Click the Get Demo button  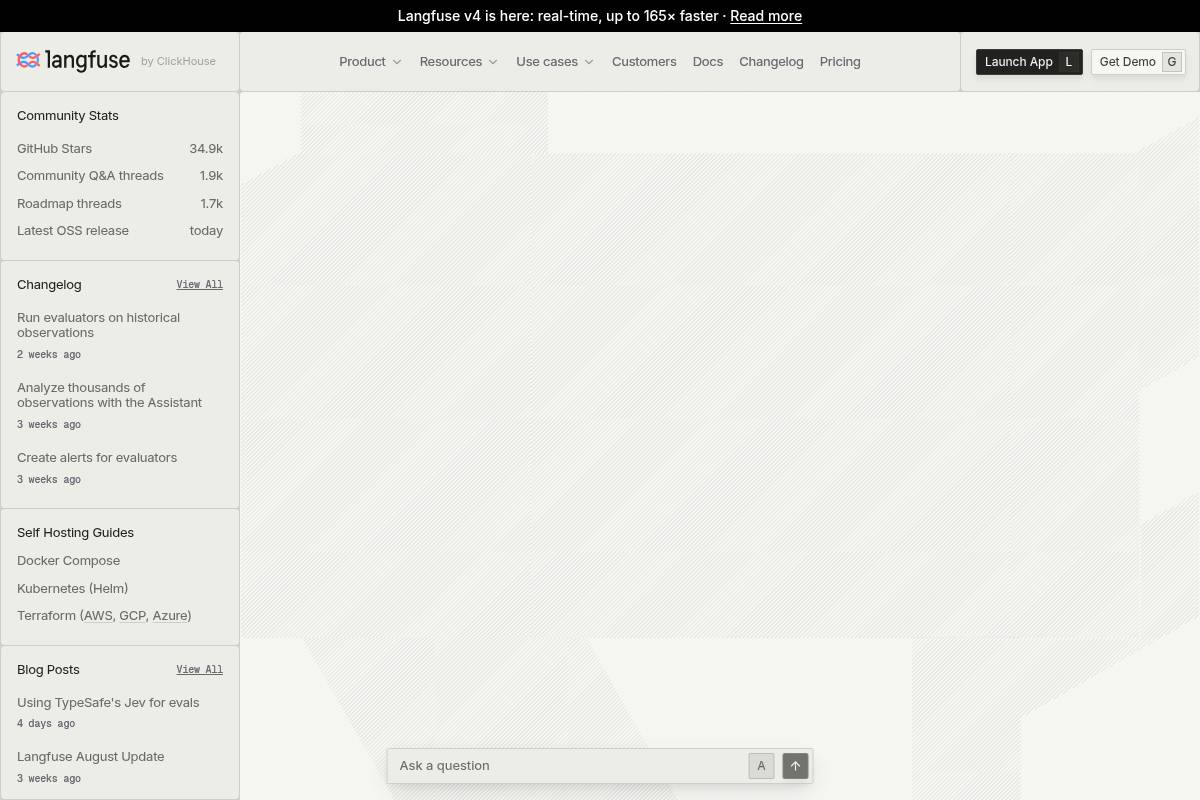(x=1138, y=62)
